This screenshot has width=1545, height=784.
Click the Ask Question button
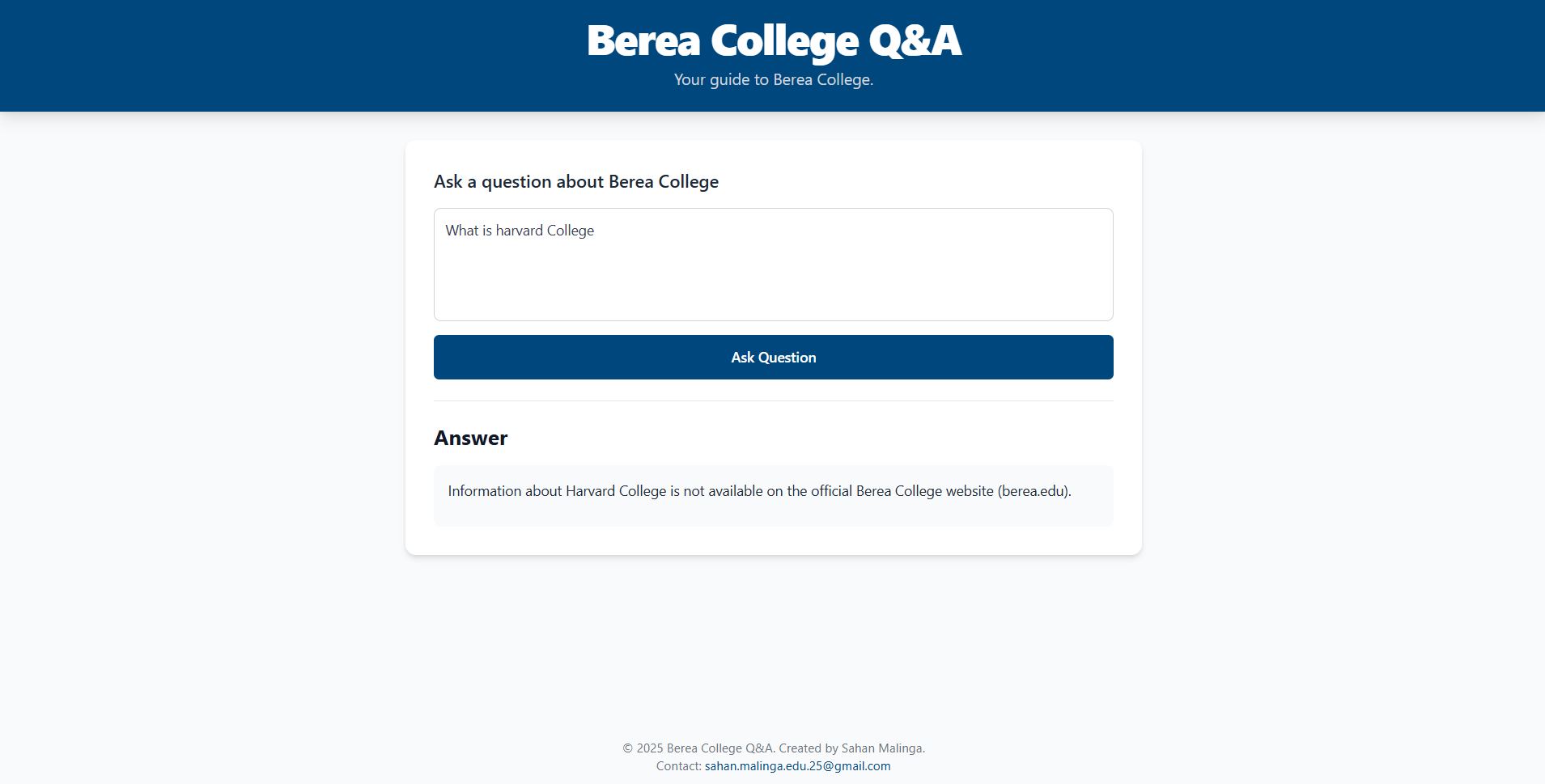pos(773,357)
